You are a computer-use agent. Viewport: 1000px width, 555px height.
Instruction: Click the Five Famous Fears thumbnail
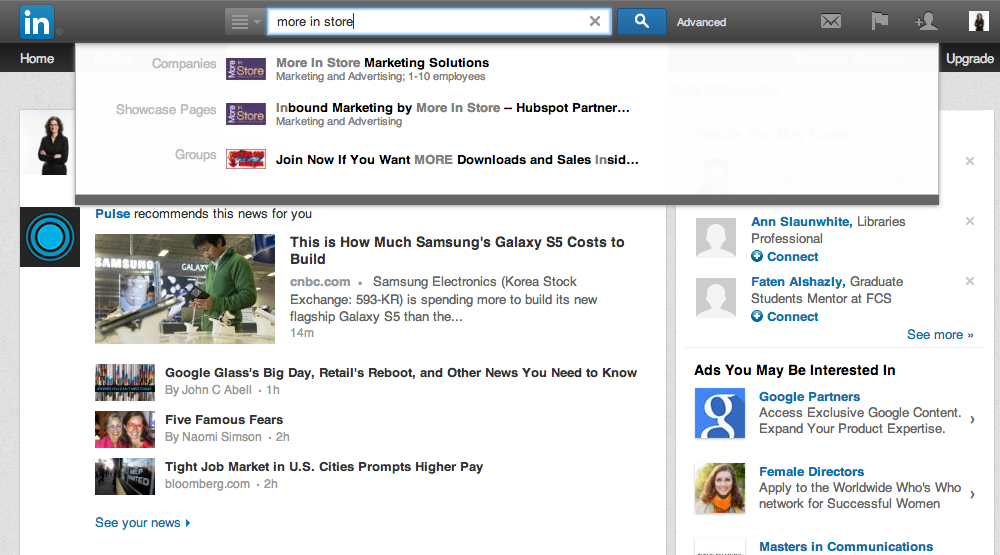click(125, 429)
